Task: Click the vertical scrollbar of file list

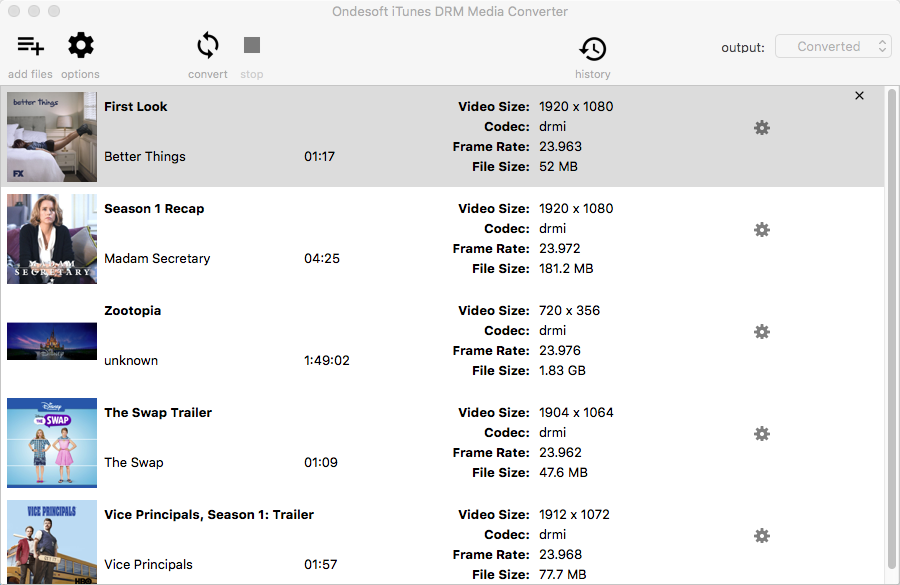Action: coord(891,327)
